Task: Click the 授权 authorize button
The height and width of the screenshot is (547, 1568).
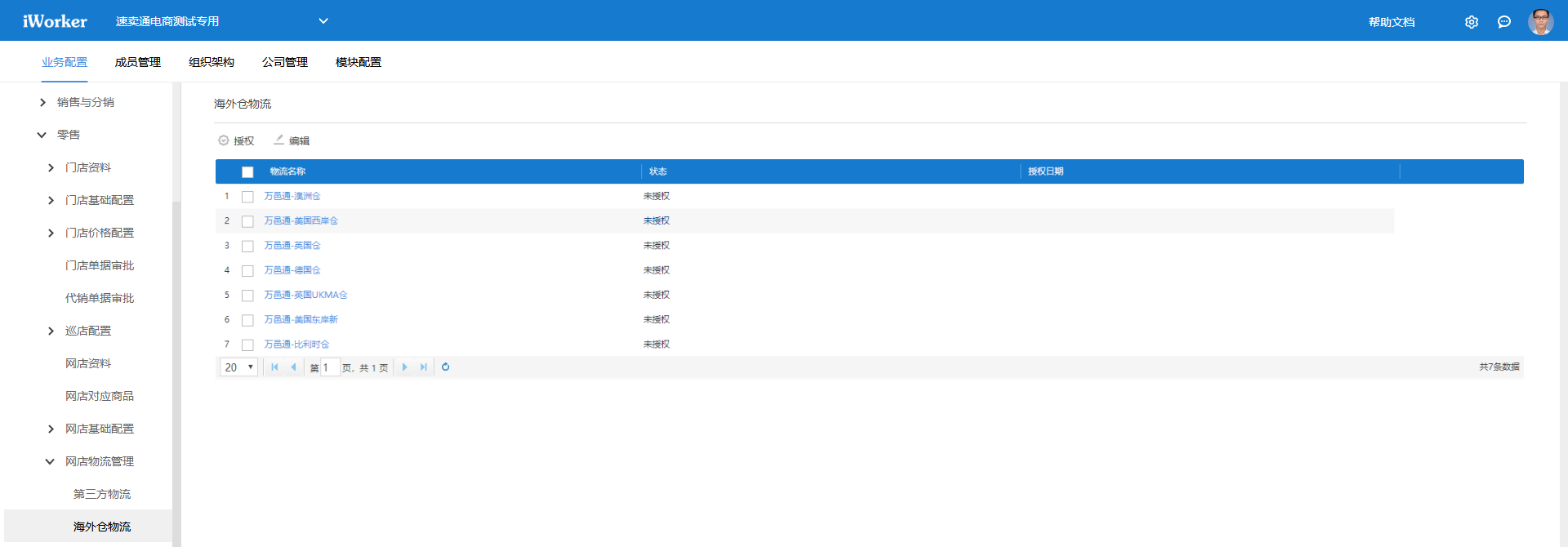Action: [237, 140]
